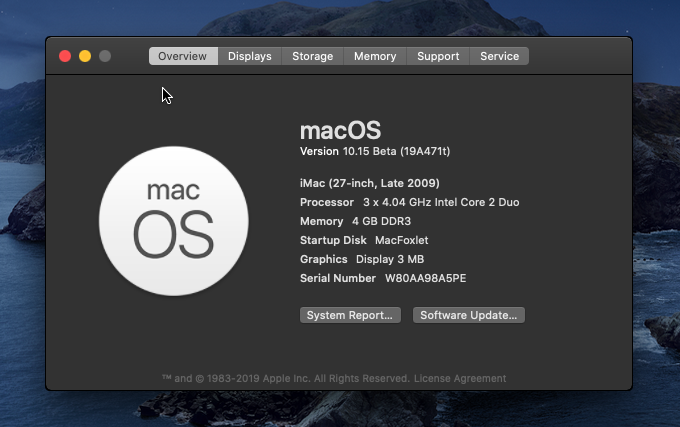Click the Software Update... button
The image size is (680, 427).
[469, 315]
